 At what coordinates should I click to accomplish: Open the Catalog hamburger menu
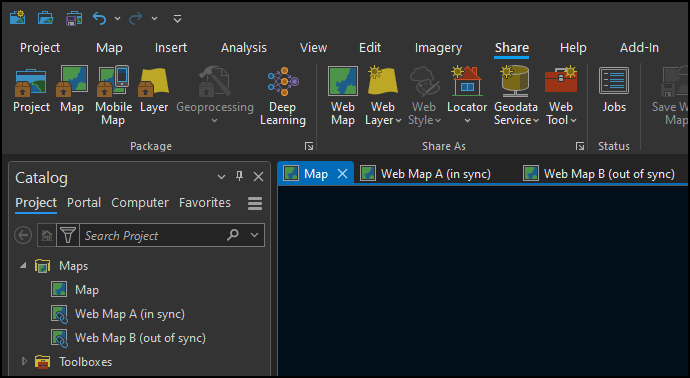pyautogui.click(x=255, y=203)
